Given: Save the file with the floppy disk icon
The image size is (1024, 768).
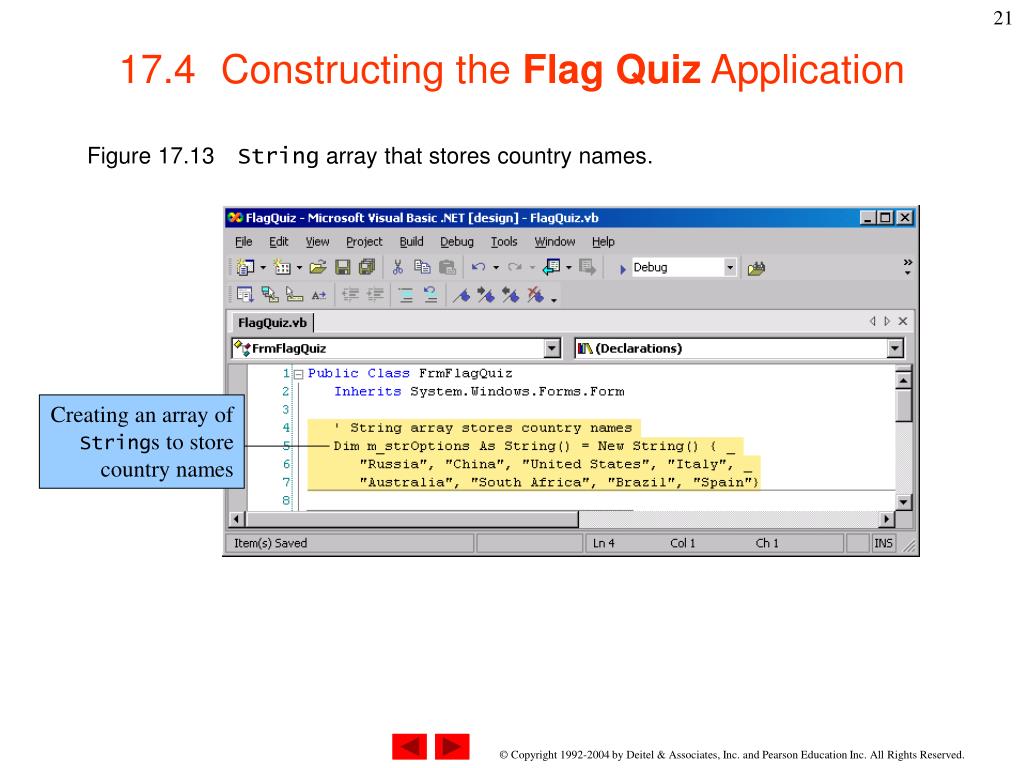Looking at the screenshot, I should 343,267.
